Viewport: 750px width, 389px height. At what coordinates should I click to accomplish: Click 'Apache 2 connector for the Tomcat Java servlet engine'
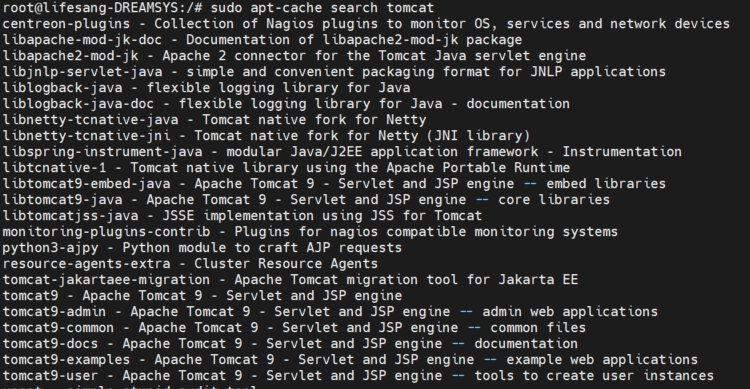(x=374, y=56)
